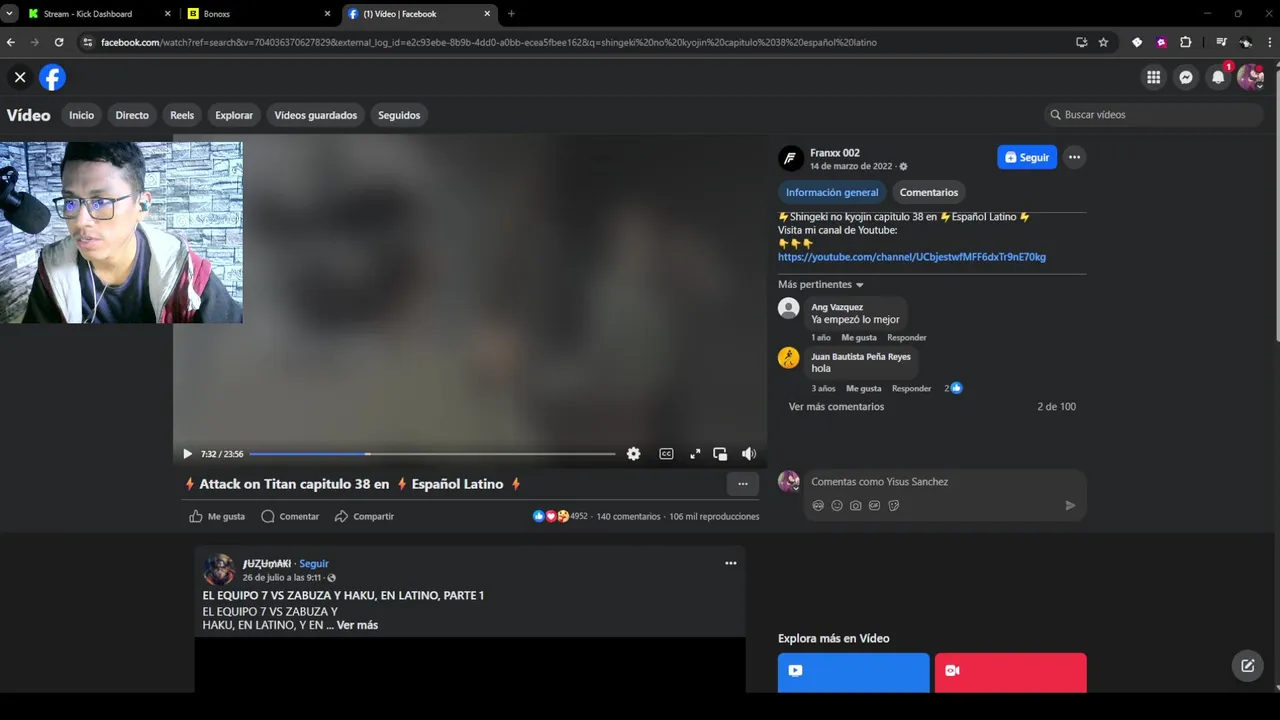
Task: Close the video viewer with X icon
Action: (20, 77)
